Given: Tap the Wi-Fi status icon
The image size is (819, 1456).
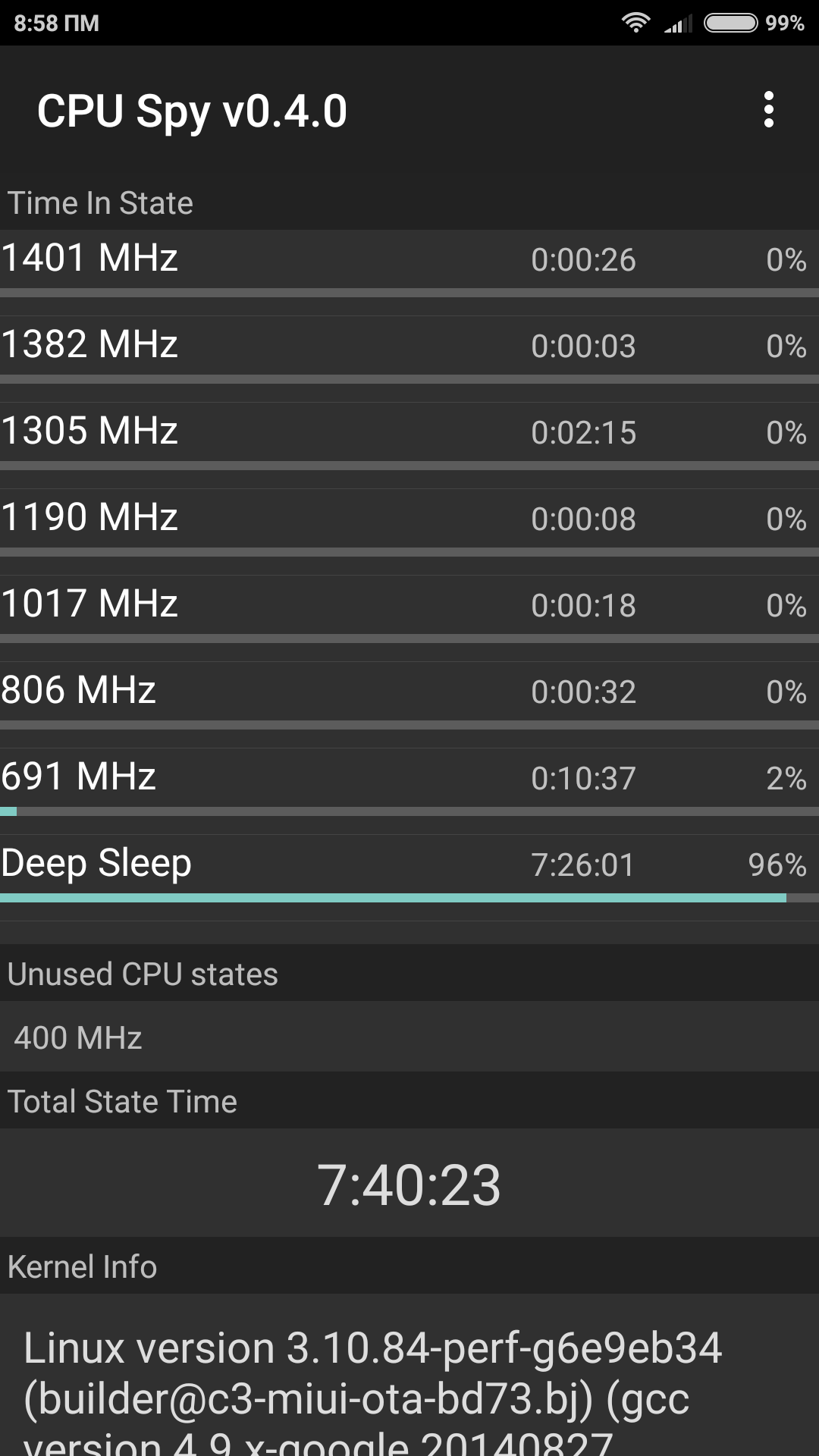Looking at the screenshot, I should (635, 23).
